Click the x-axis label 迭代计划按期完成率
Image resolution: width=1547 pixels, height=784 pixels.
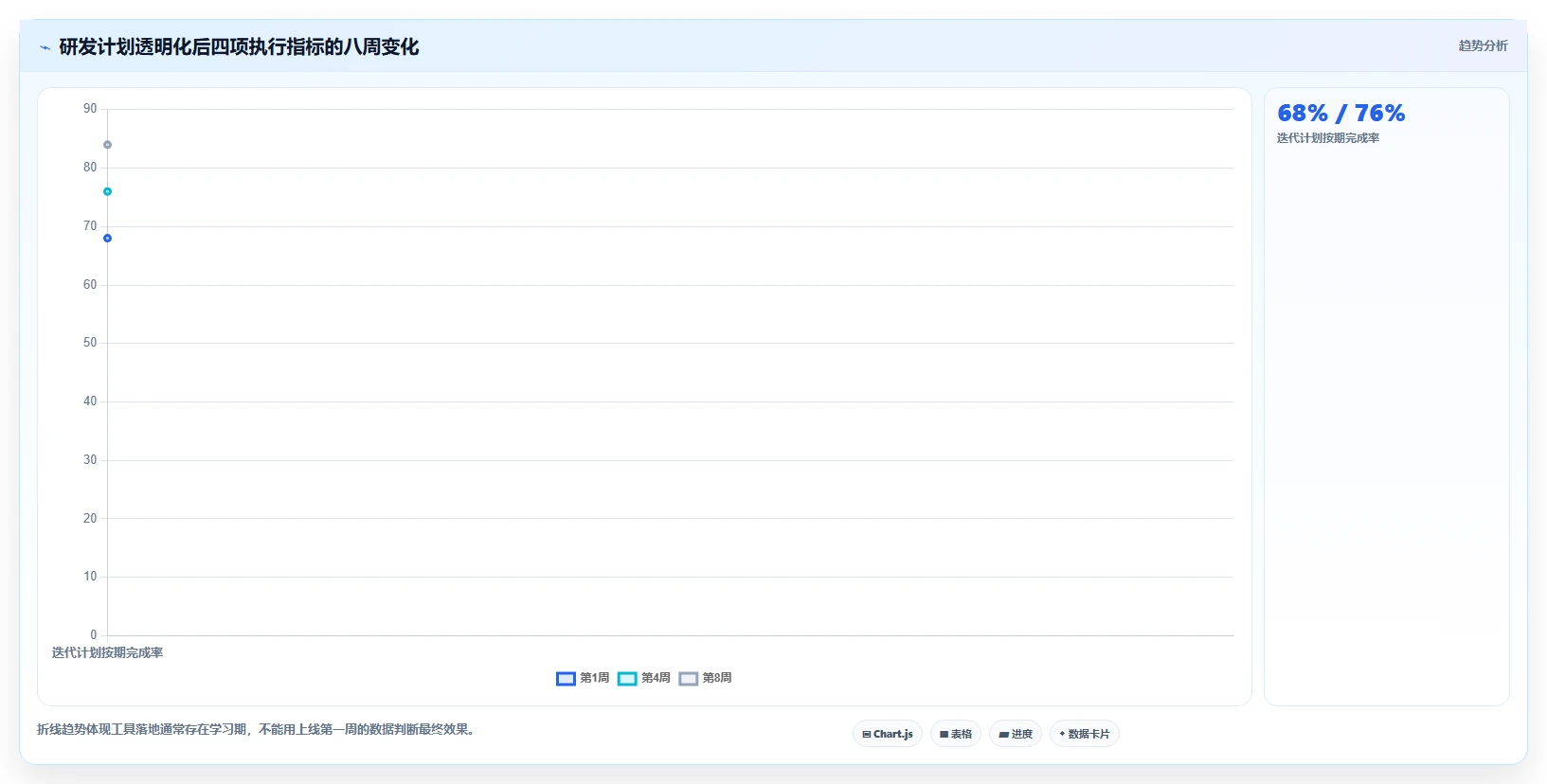(x=107, y=652)
